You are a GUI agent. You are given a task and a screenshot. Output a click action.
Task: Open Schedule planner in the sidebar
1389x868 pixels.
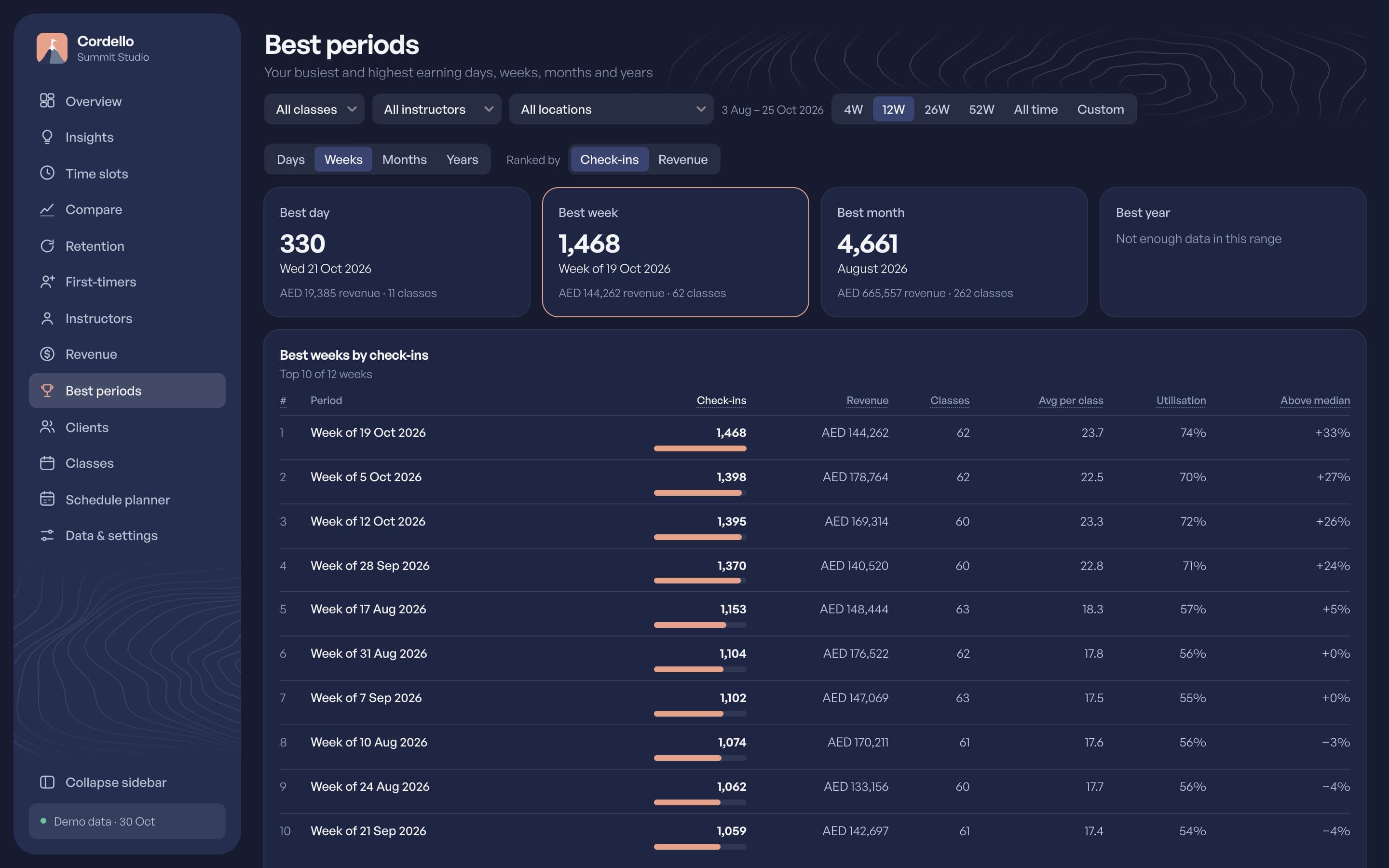pyautogui.click(x=127, y=500)
